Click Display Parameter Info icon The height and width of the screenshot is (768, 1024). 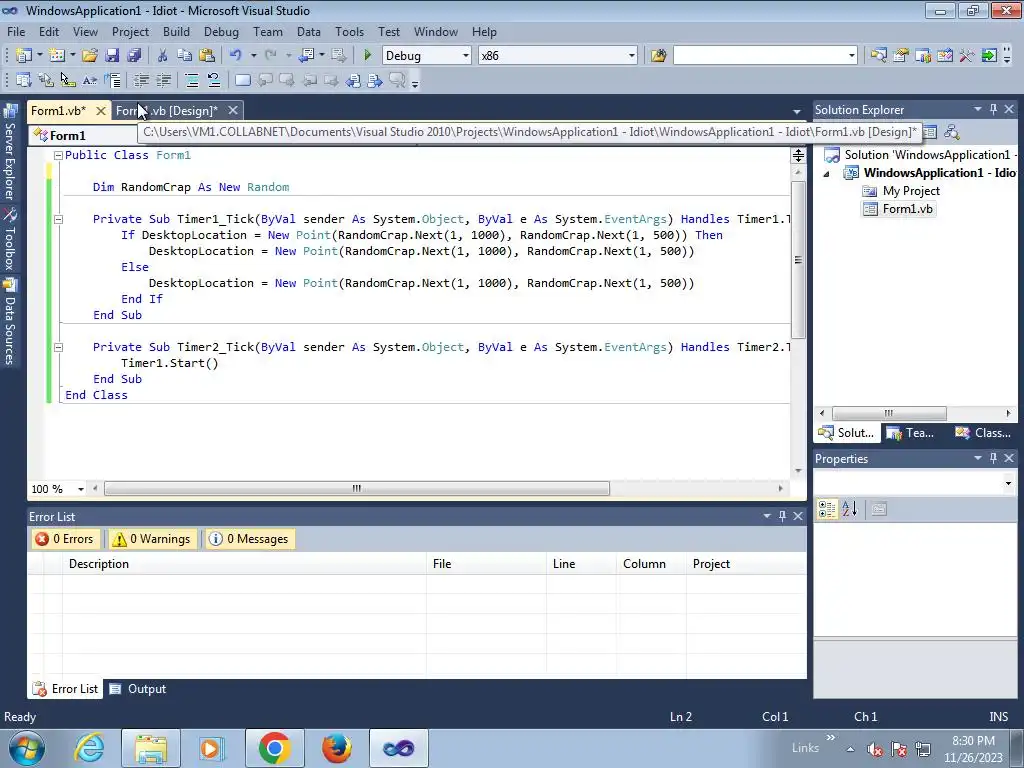click(x=46, y=80)
